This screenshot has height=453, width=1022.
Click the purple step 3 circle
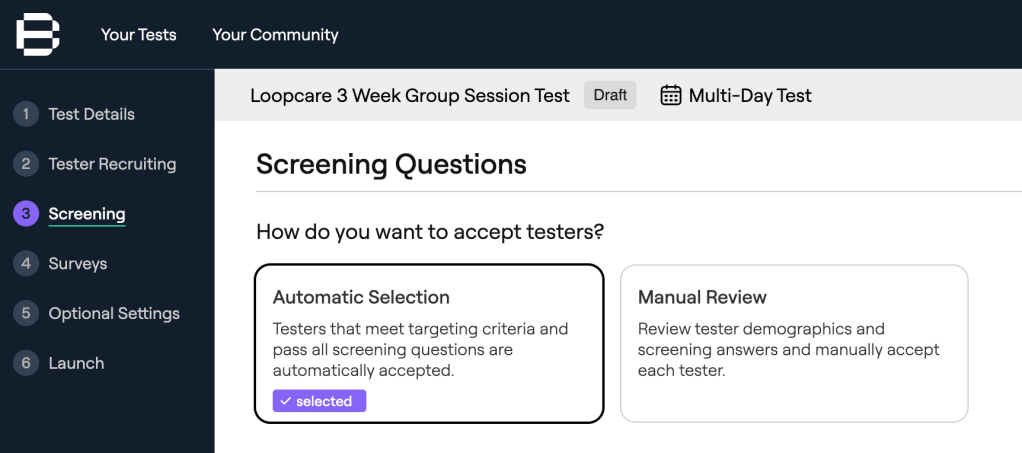point(26,214)
